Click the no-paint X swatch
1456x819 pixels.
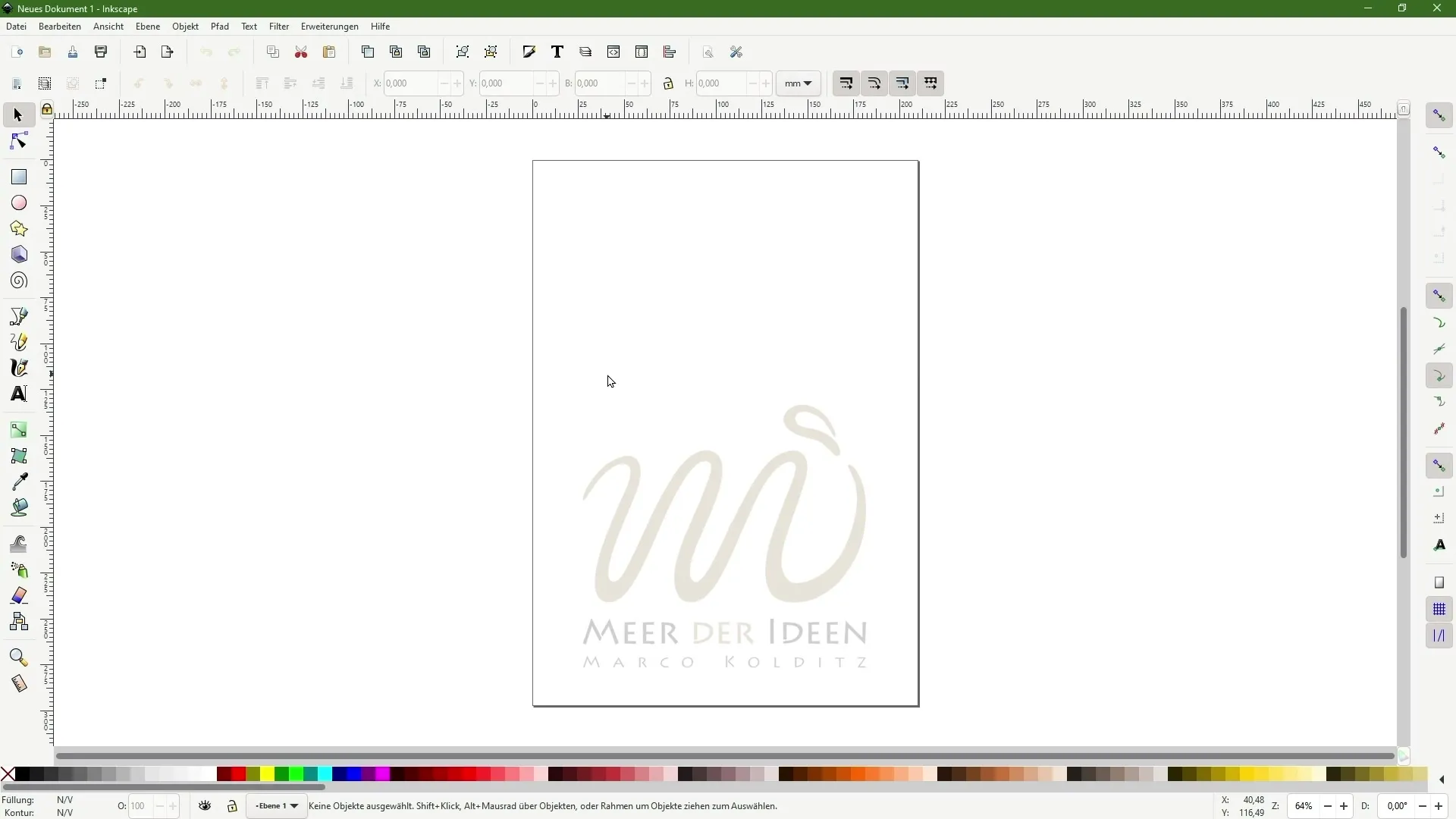pos(8,774)
